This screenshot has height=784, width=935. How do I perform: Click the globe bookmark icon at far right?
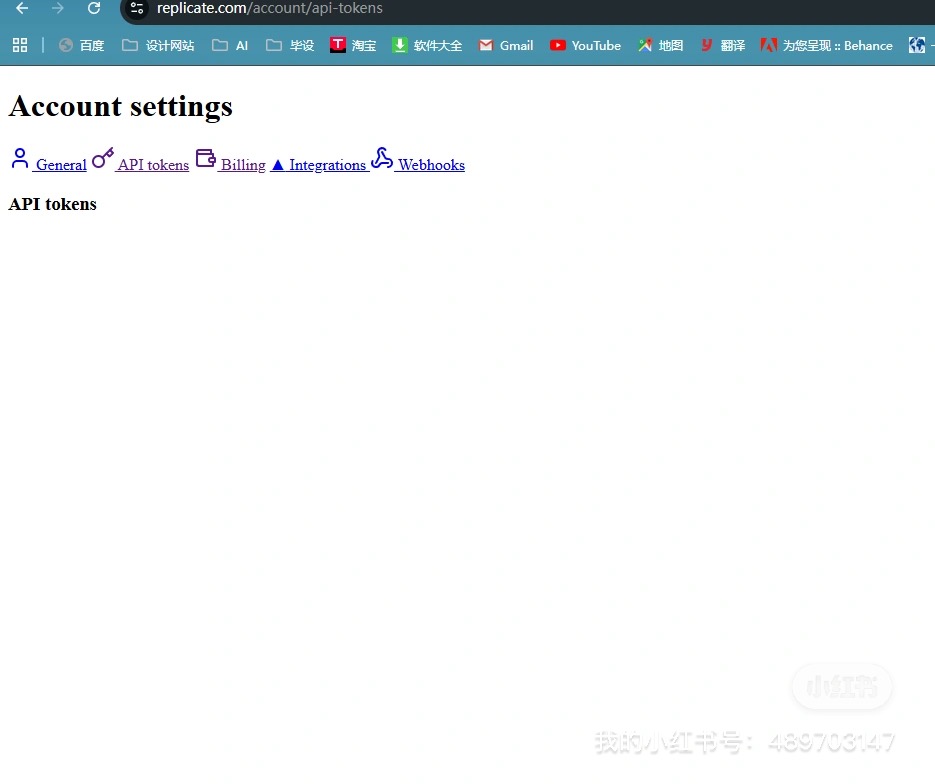point(917,45)
